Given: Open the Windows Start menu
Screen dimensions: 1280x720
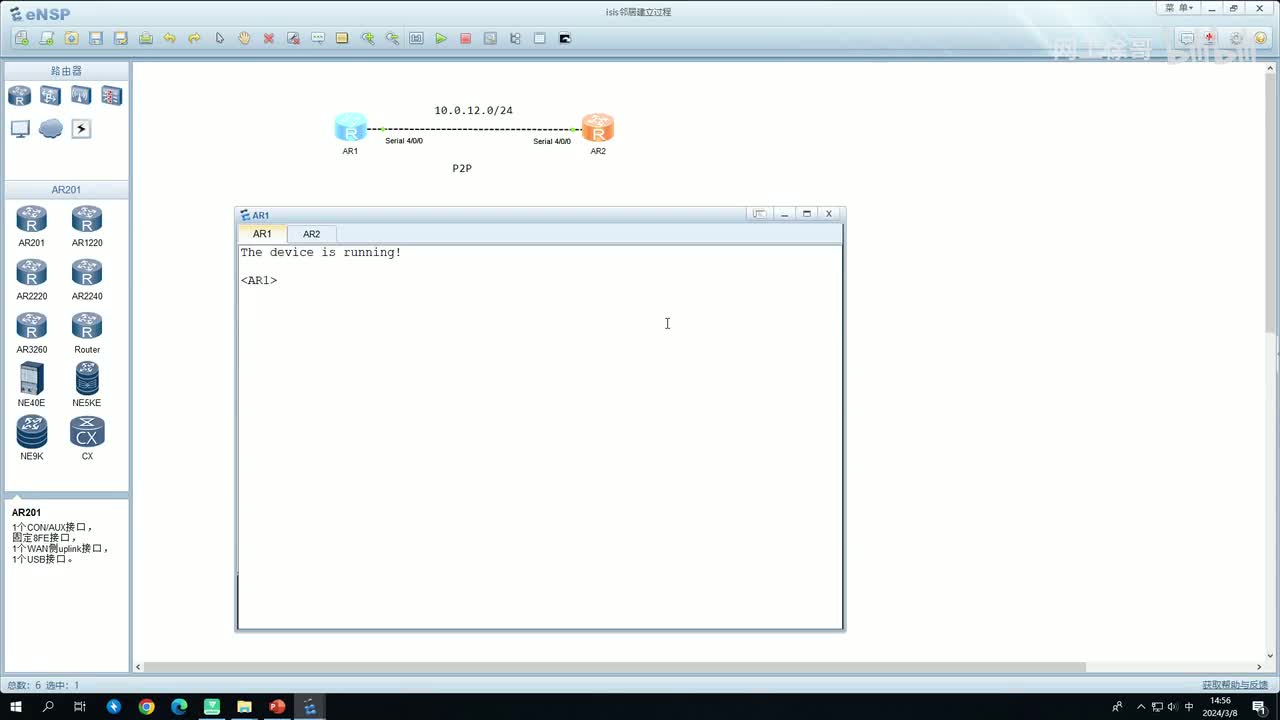Looking at the screenshot, I should click(16, 707).
